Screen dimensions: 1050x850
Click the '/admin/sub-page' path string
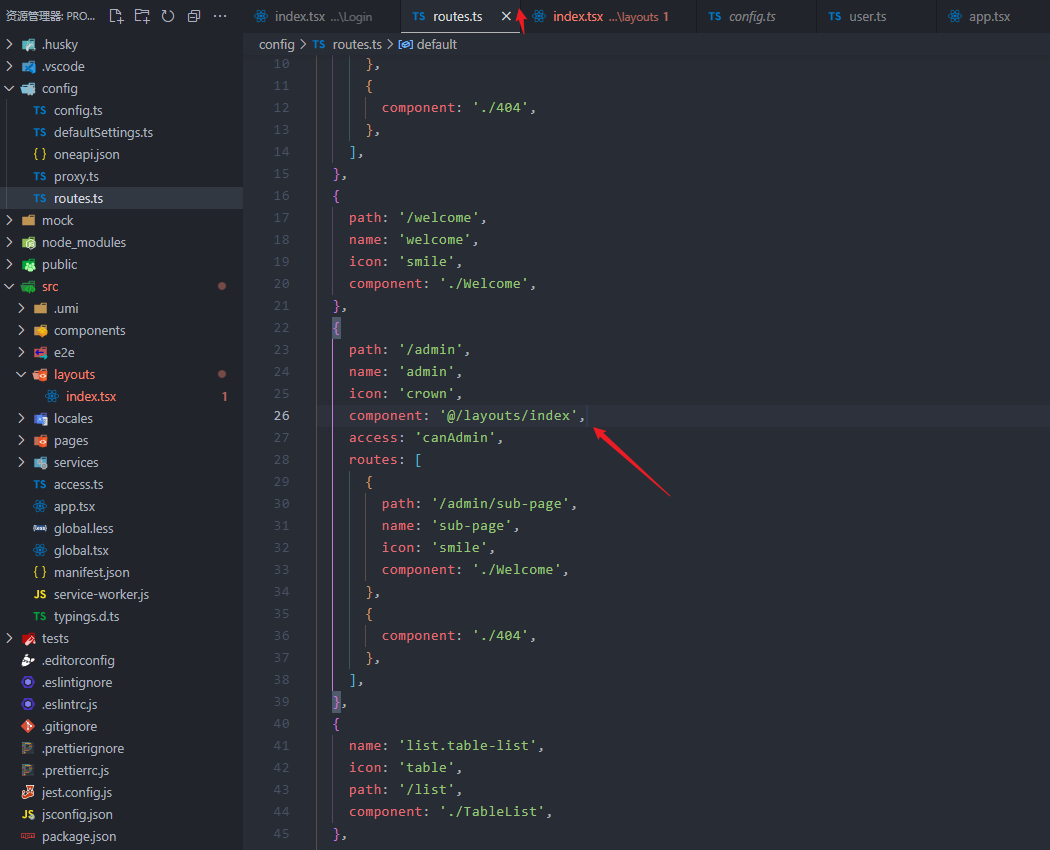501,504
